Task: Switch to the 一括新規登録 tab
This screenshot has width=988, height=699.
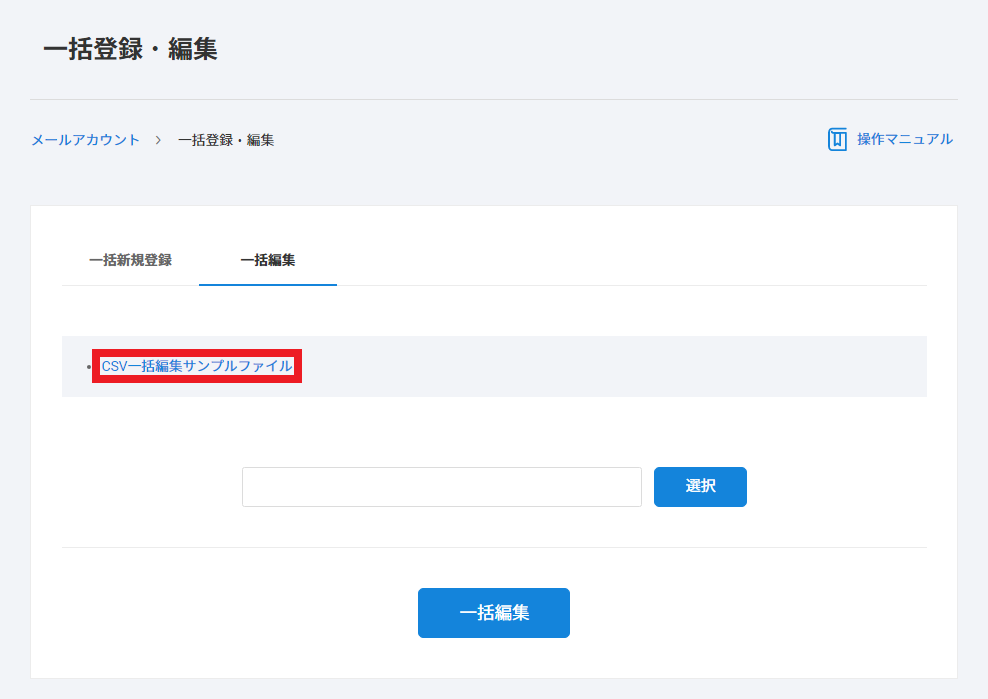Action: pos(130,260)
